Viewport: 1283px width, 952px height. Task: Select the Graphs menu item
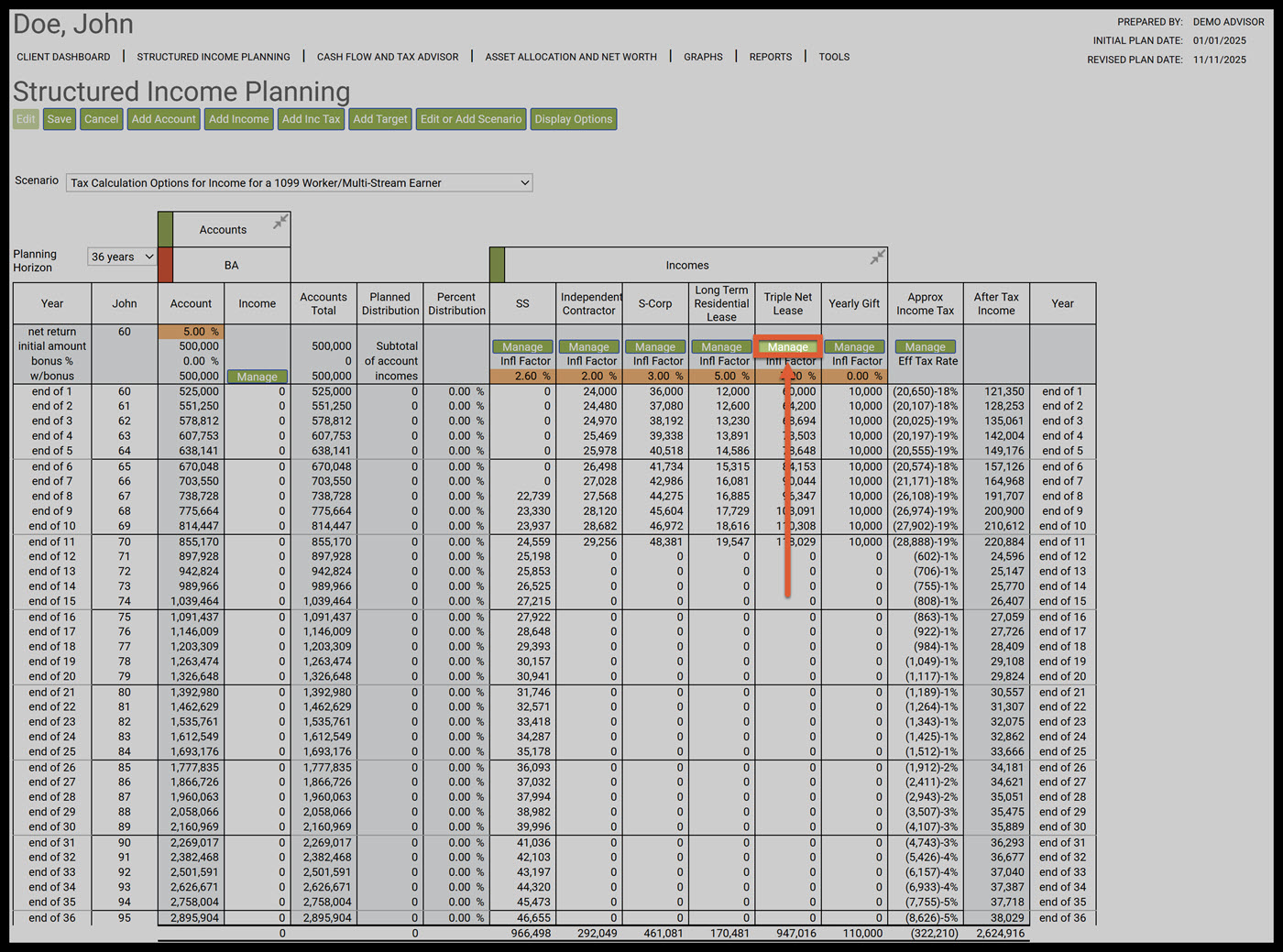tap(703, 57)
